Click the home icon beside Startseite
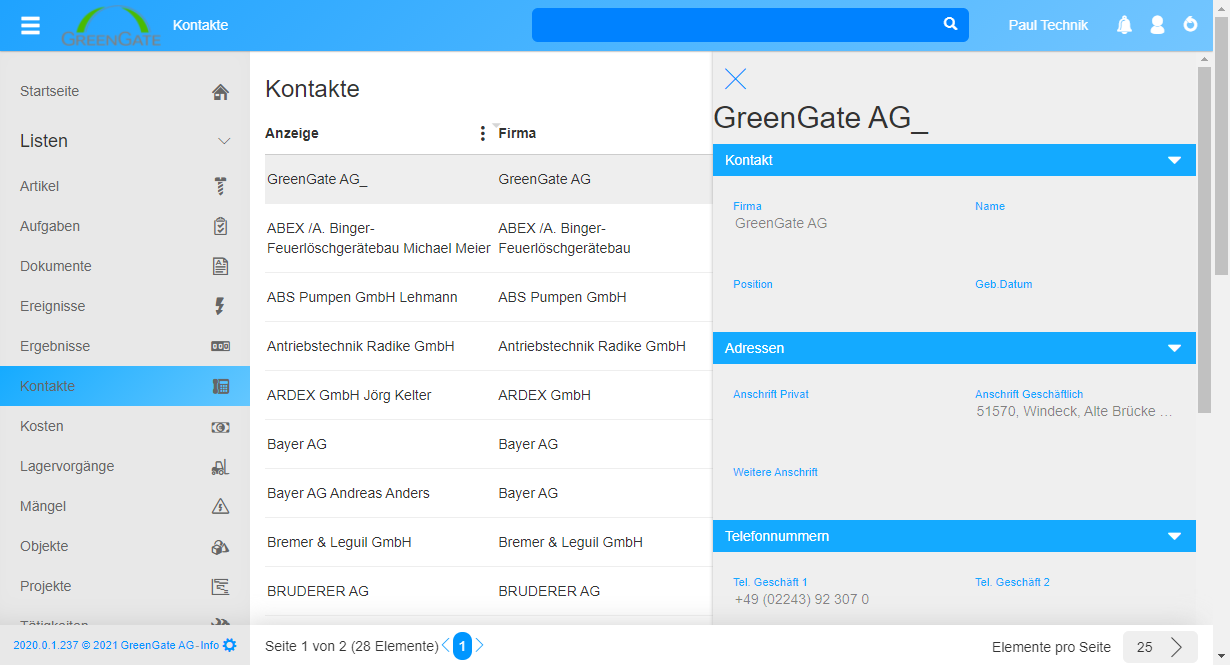The width and height of the screenshot is (1230, 665). click(x=221, y=92)
